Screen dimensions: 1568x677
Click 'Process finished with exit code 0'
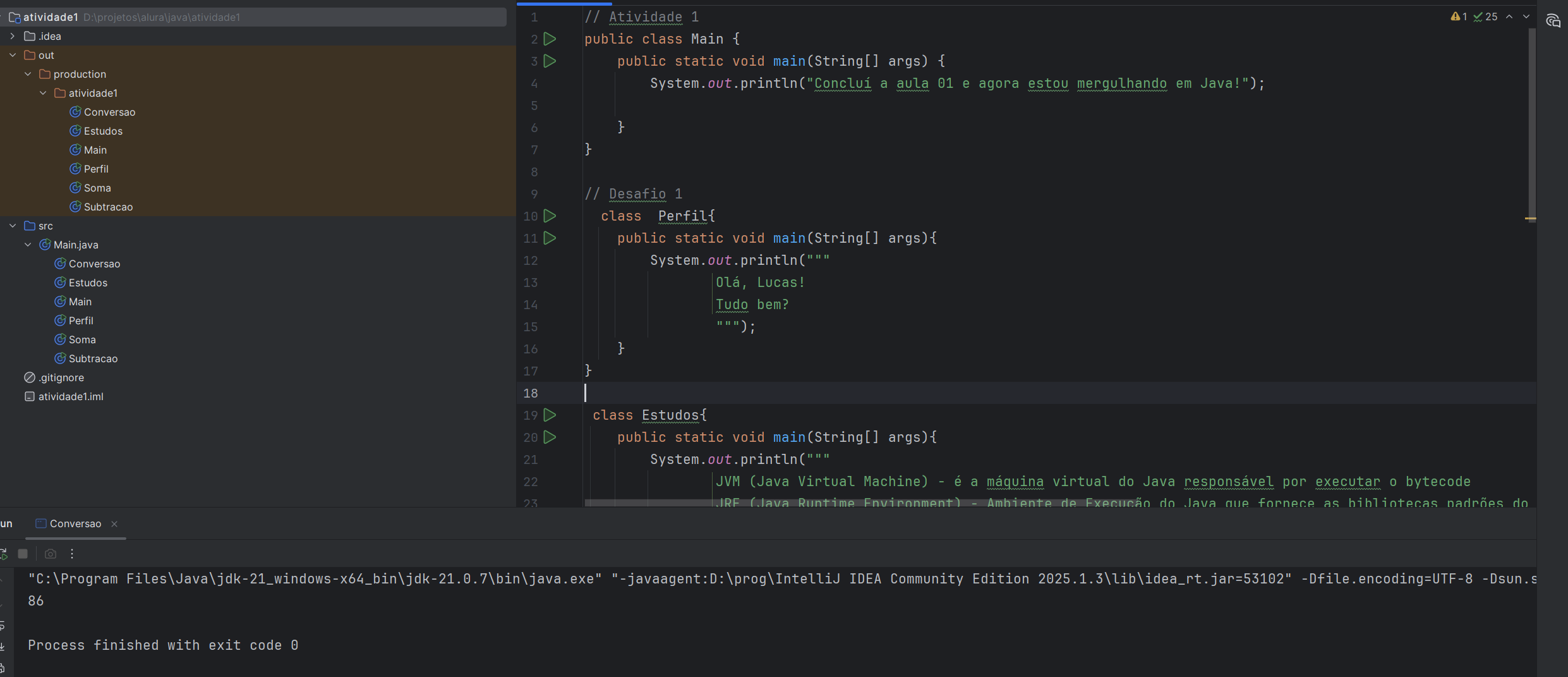(x=163, y=645)
